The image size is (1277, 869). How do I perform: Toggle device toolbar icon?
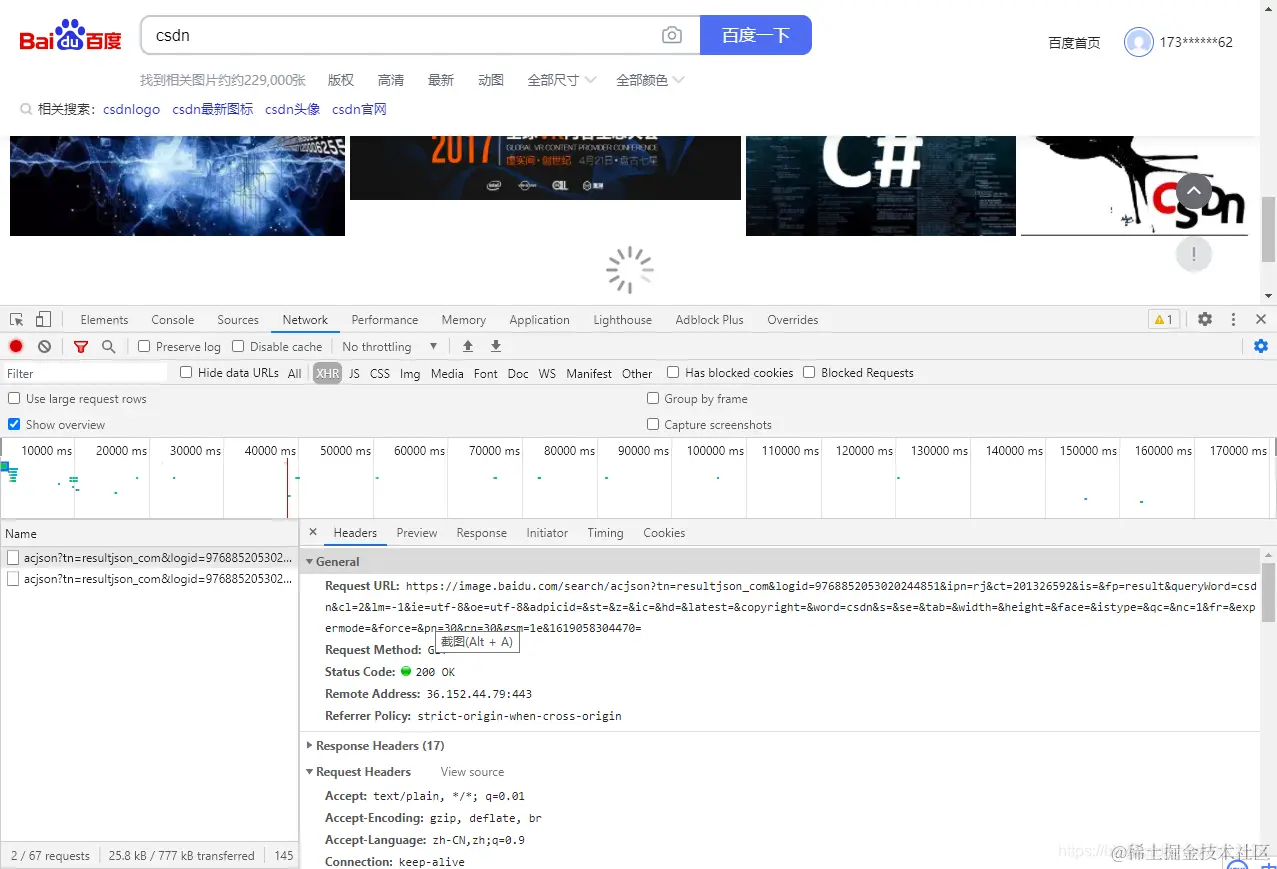[x=43, y=320]
